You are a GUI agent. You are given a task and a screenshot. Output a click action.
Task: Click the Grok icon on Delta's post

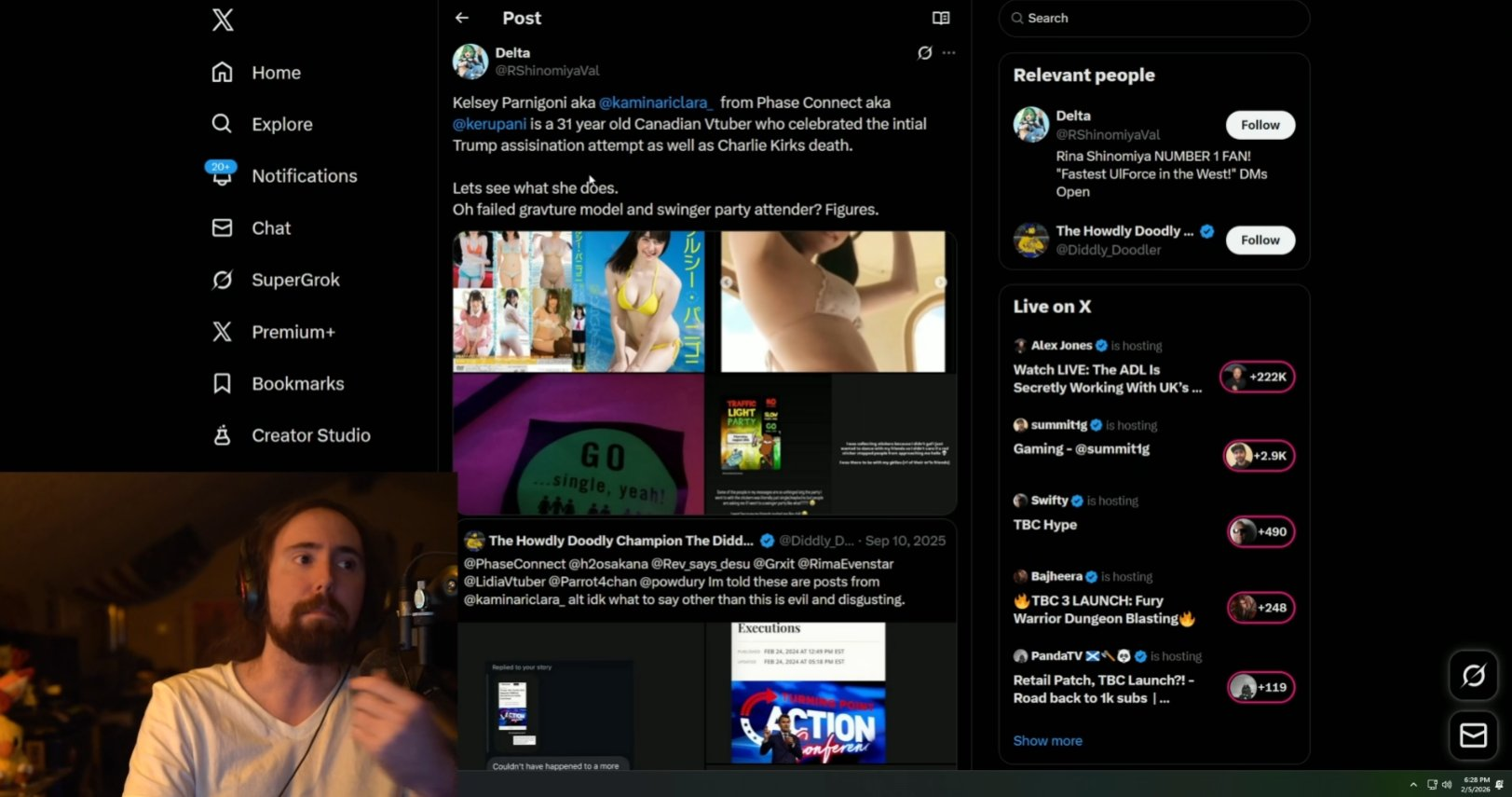click(x=924, y=53)
